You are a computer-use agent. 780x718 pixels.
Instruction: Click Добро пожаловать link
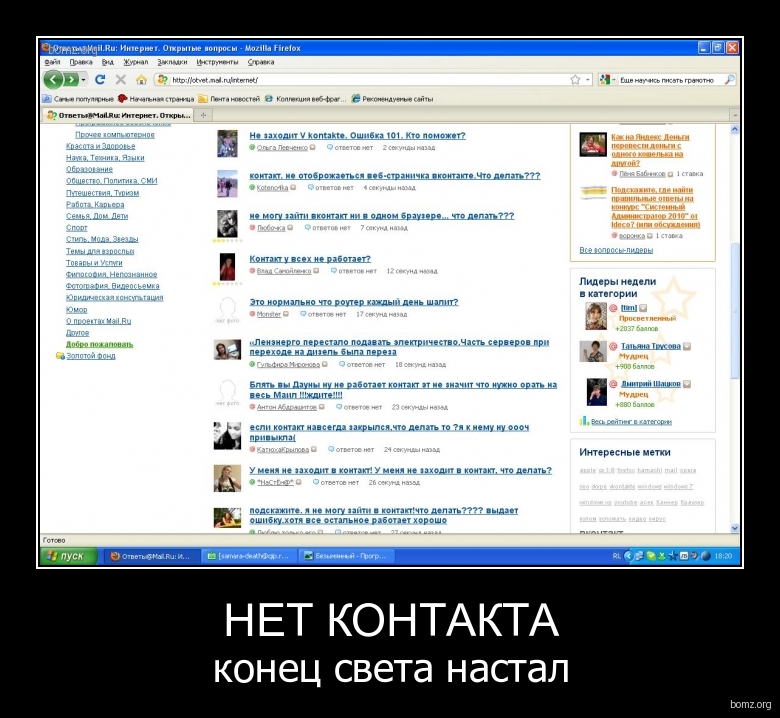[x=99, y=344]
